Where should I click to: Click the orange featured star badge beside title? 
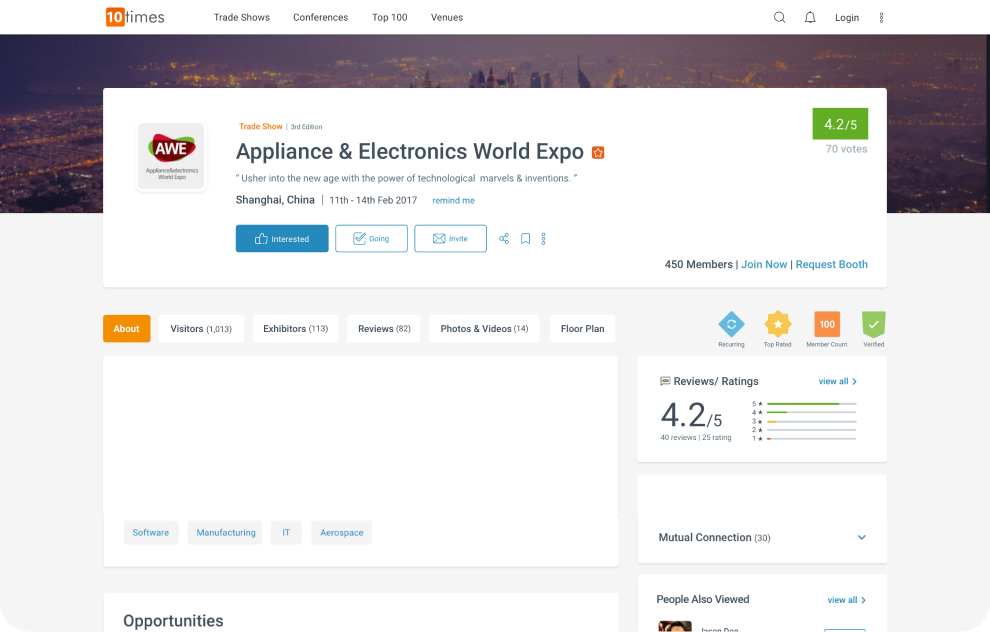598,152
